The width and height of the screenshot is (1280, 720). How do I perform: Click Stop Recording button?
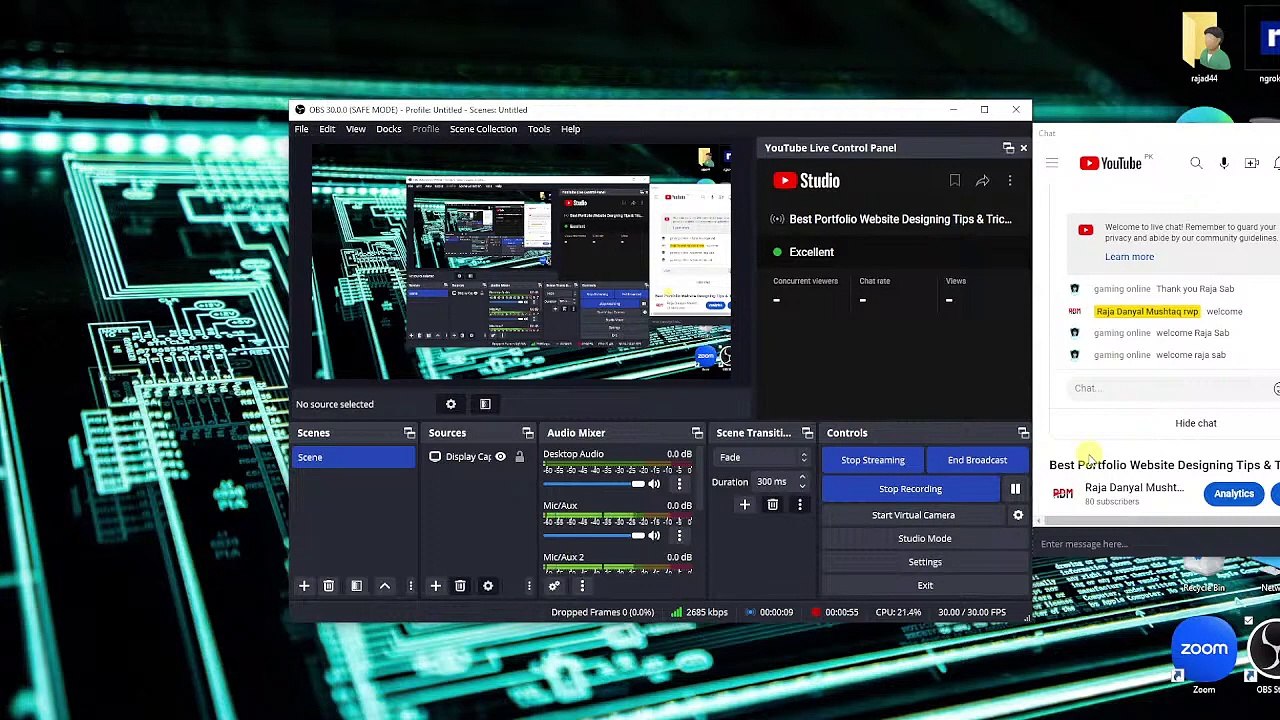[911, 489]
